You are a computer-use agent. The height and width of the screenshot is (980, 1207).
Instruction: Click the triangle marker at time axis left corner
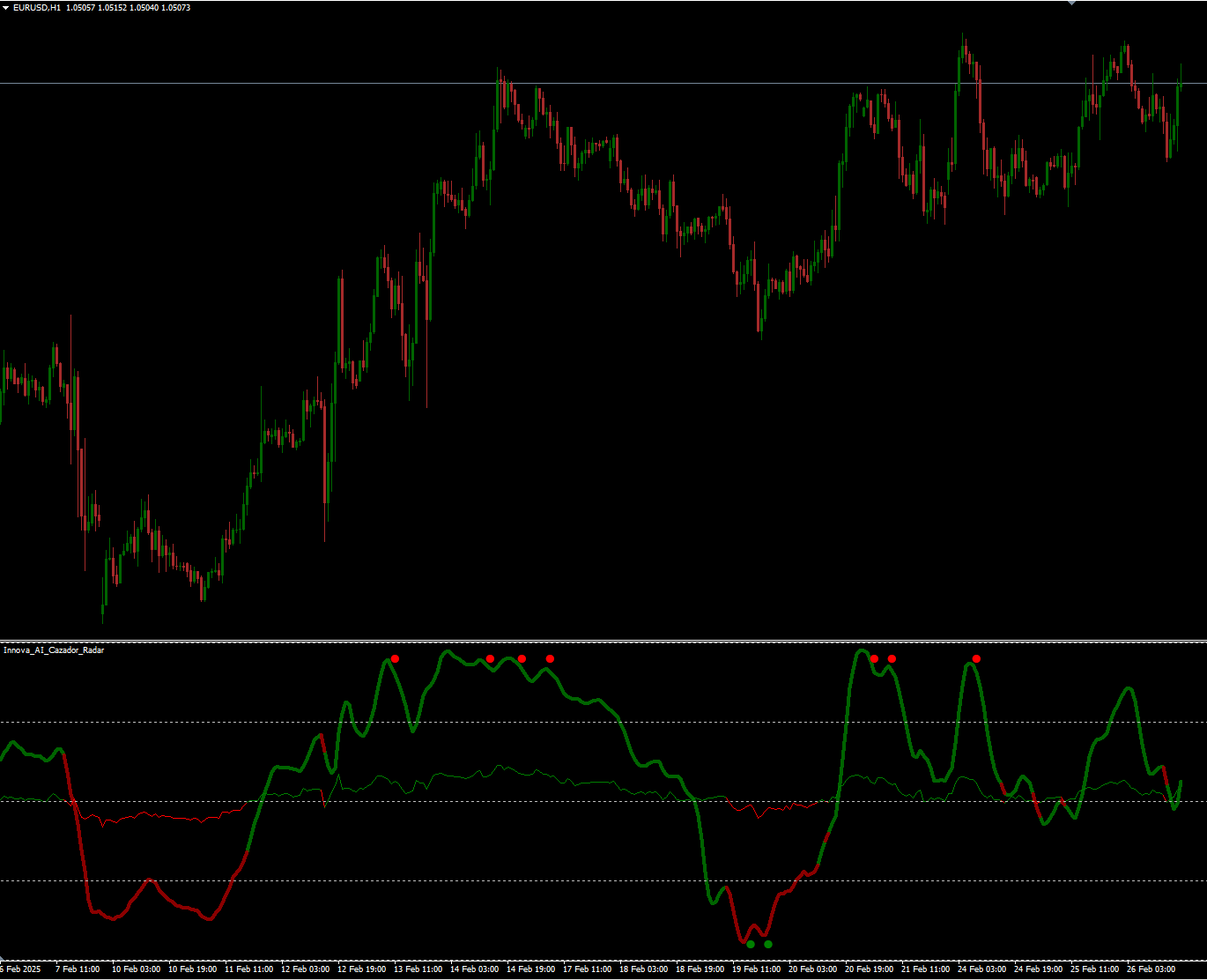tap(3, 958)
